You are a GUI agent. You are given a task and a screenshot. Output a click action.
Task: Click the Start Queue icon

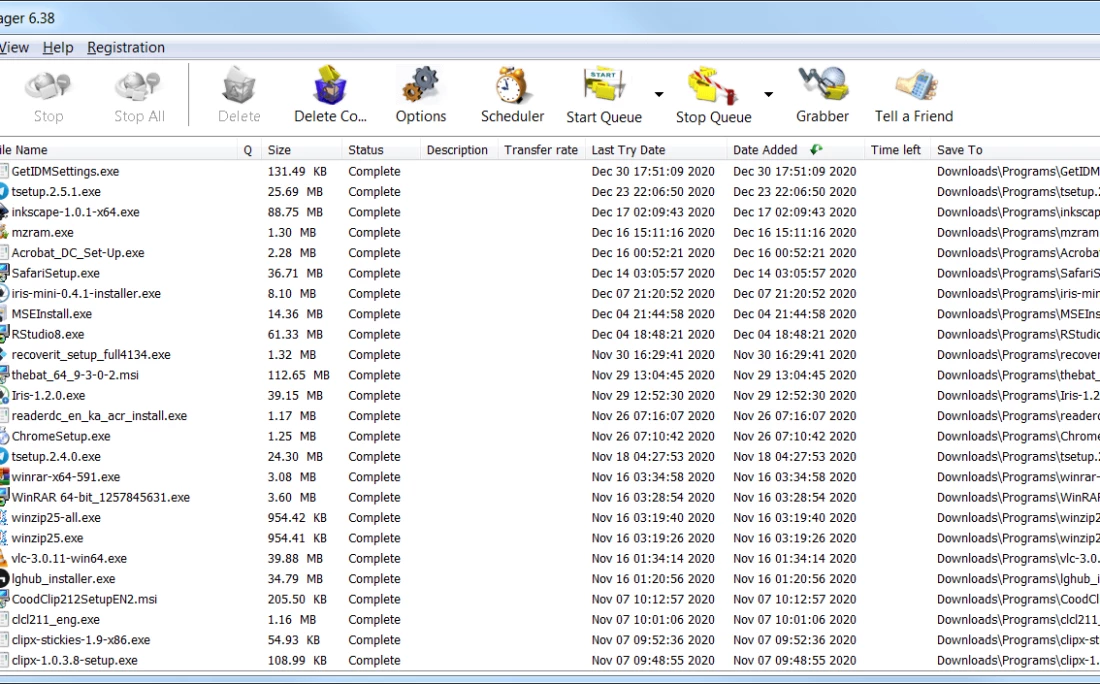click(x=603, y=87)
